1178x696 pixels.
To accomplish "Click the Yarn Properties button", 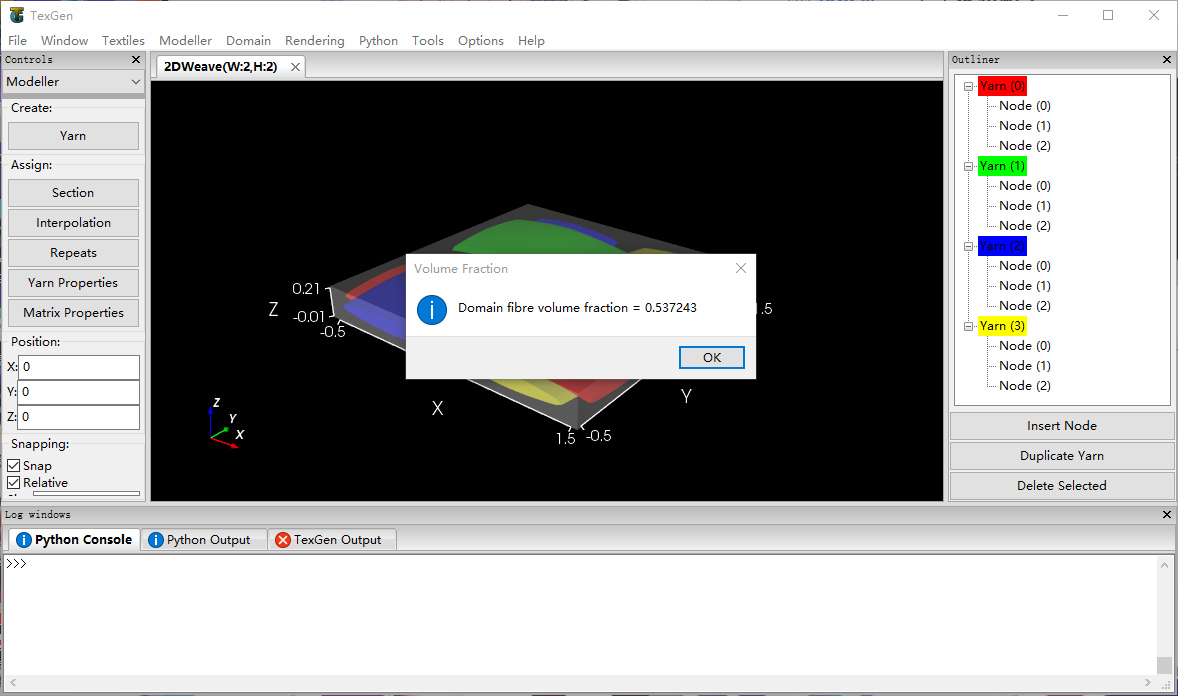I will [x=73, y=283].
